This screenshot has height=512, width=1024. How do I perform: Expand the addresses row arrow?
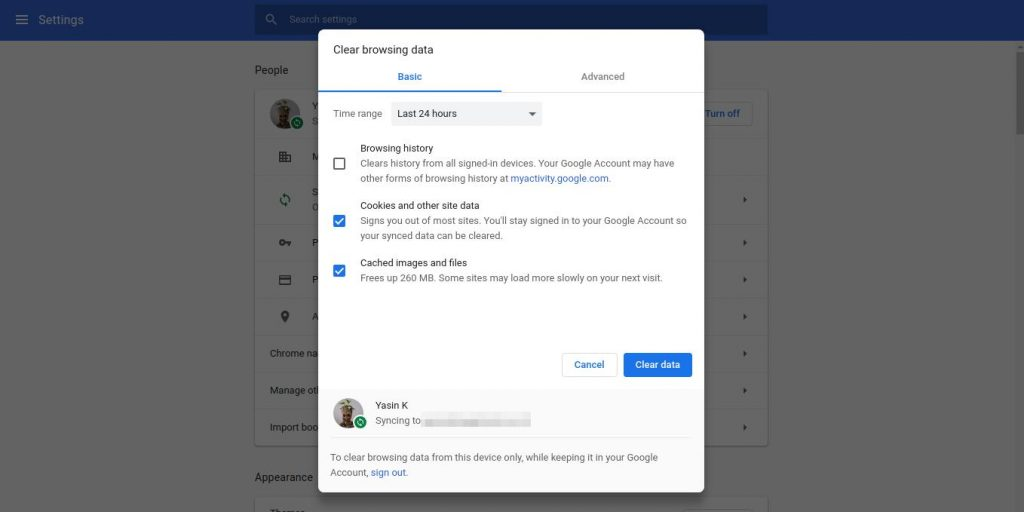point(744,317)
